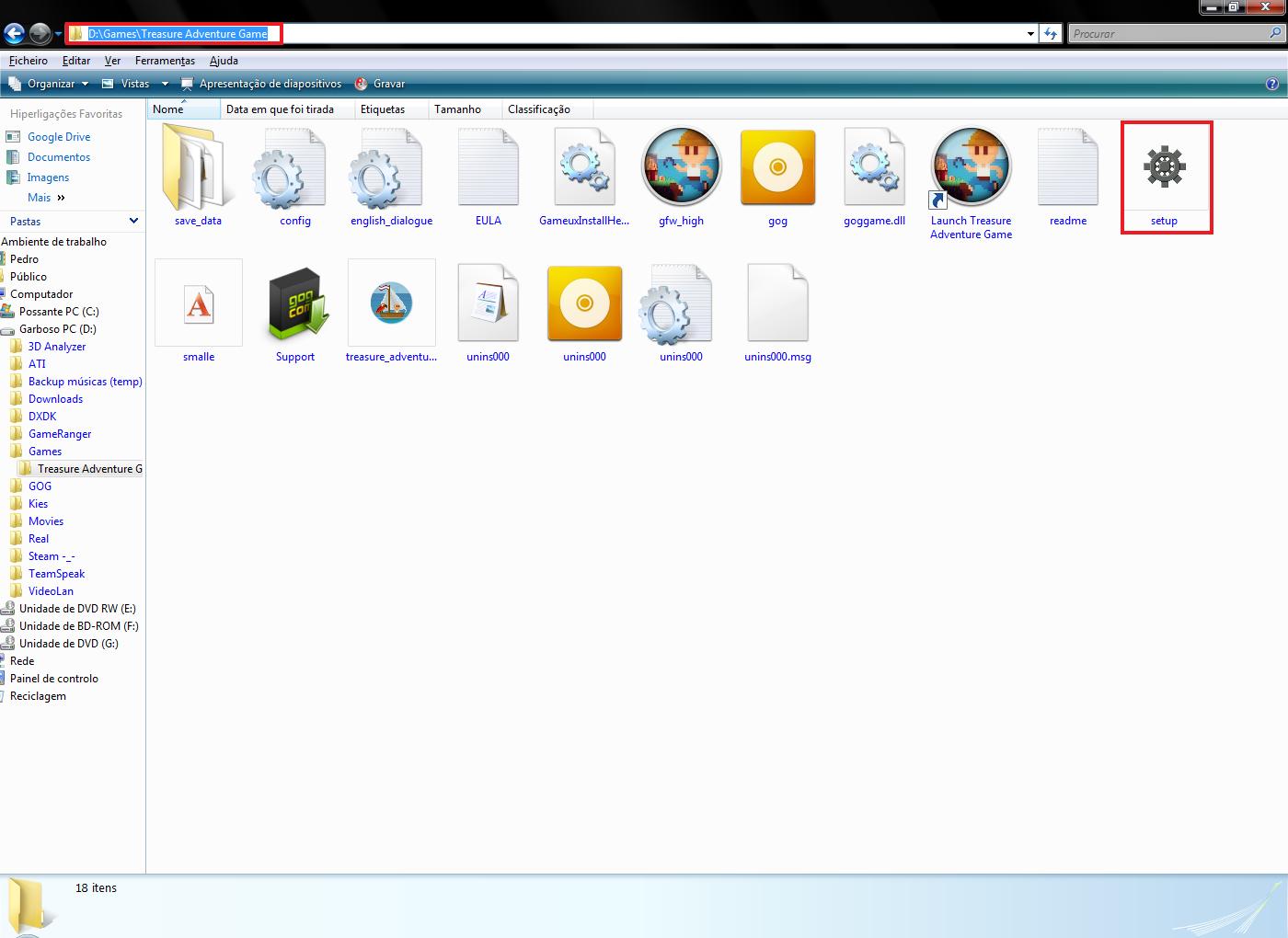Viewport: 1288px width, 938px height.
Task: Open the Ajuda menu
Action: 224,61
